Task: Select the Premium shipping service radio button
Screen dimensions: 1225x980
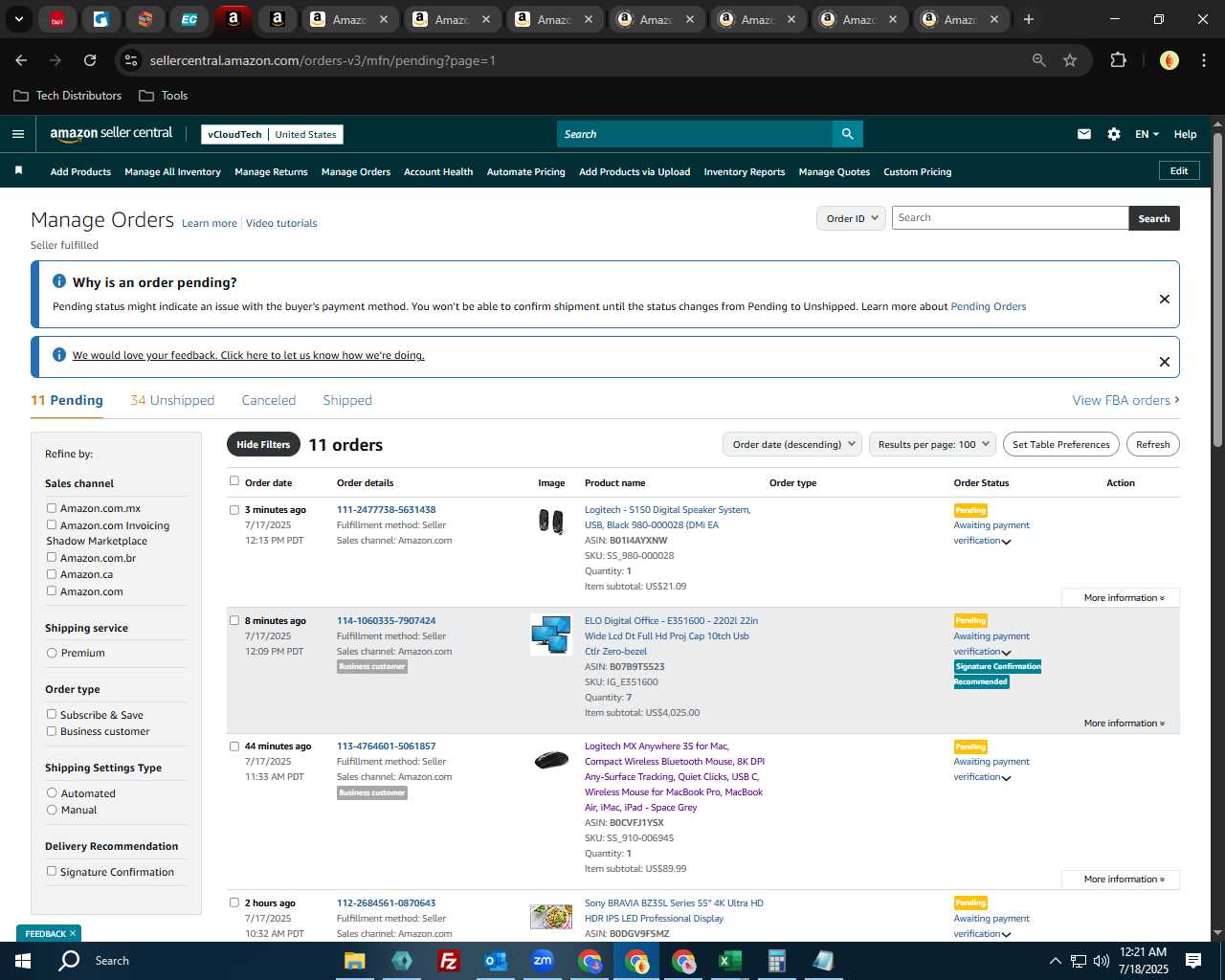Action: pos(52,653)
